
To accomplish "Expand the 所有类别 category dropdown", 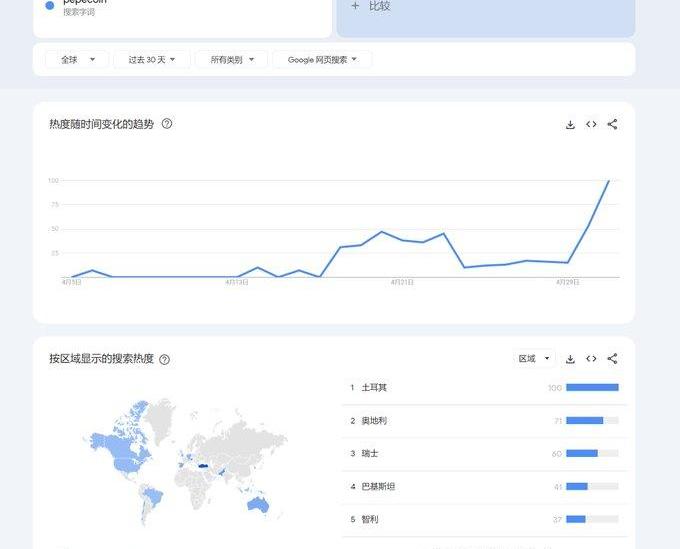I will click(x=232, y=60).
